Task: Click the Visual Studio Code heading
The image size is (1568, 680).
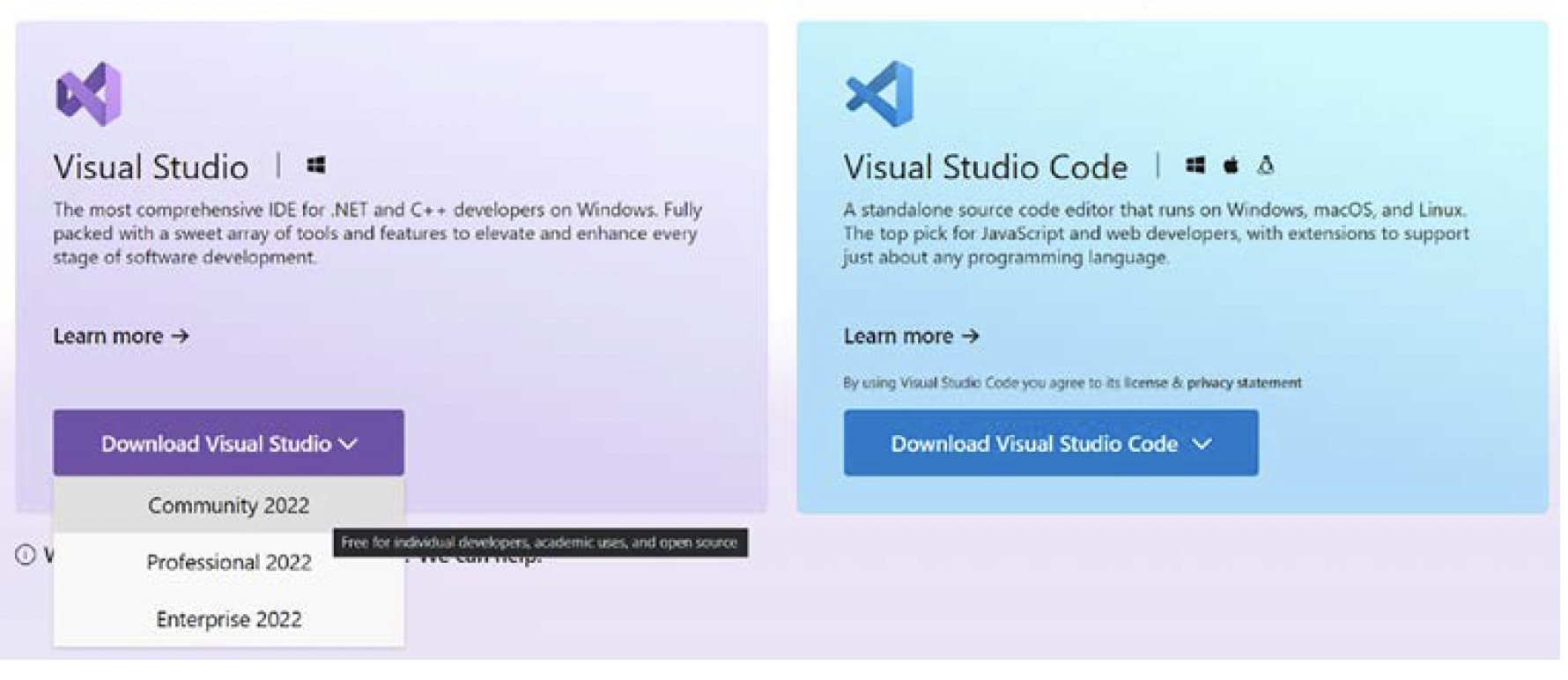Action: point(986,166)
